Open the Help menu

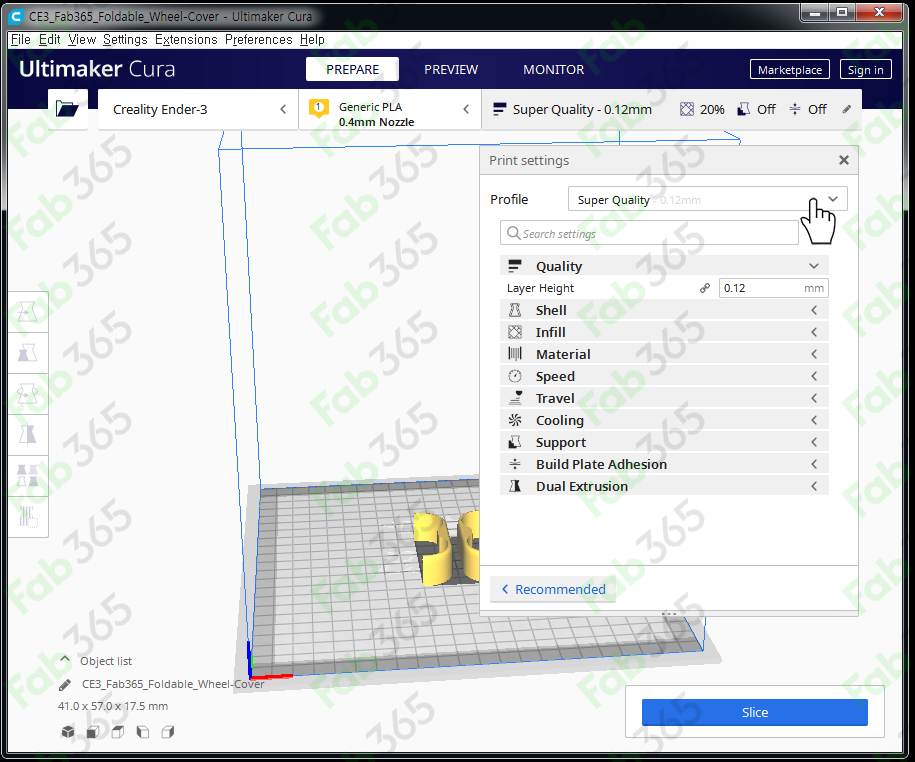[312, 40]
